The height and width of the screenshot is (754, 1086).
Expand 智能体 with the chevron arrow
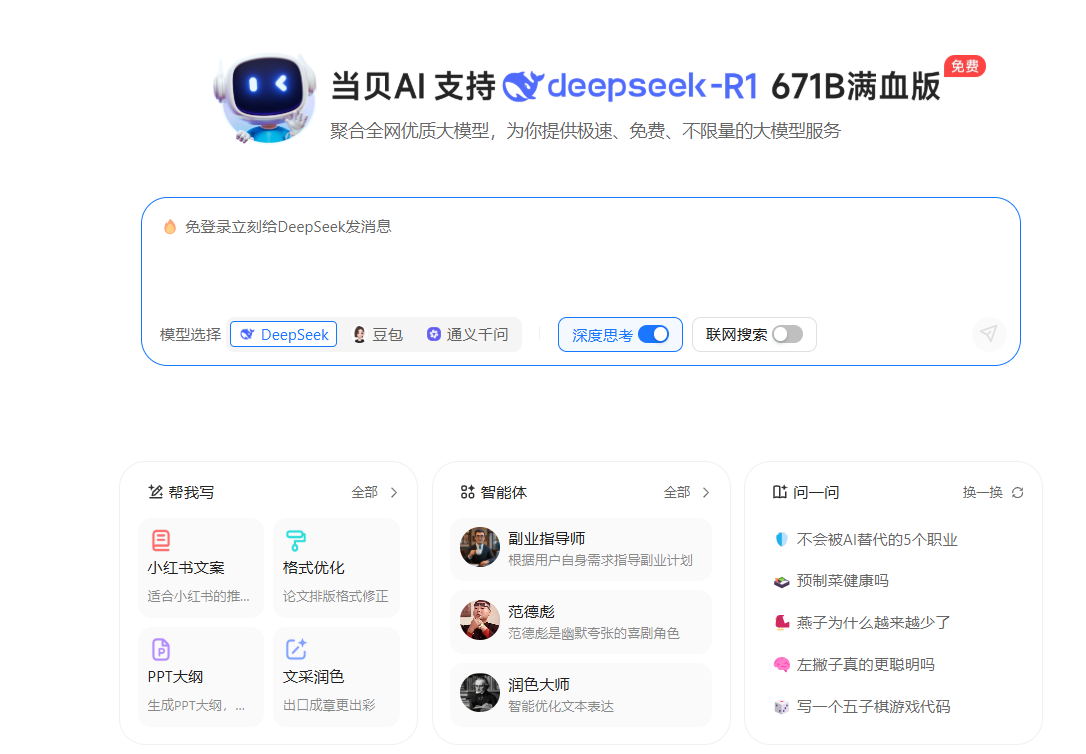[706, 492]
